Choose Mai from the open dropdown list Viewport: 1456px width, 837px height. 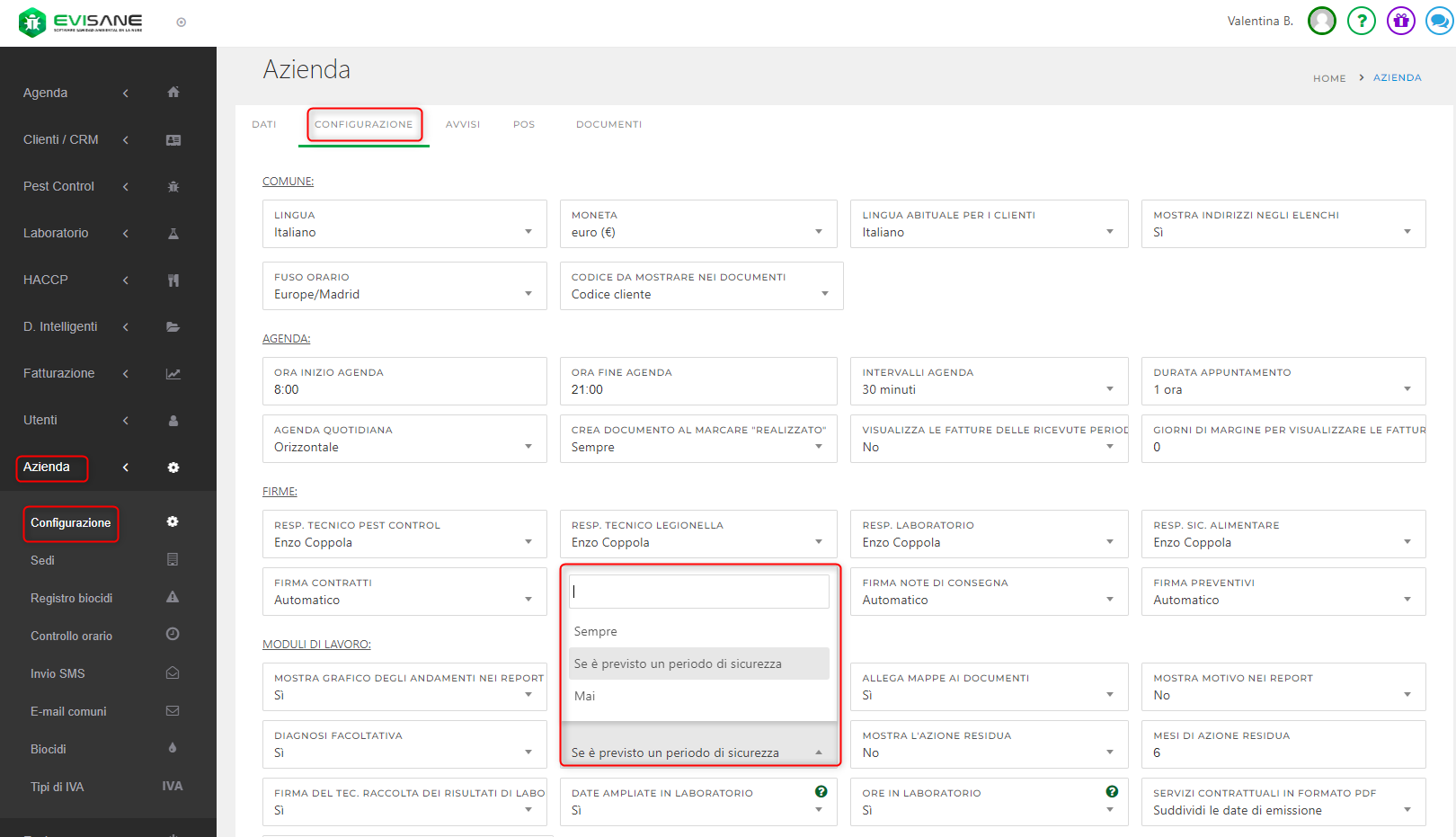click(x=585, y=697)
